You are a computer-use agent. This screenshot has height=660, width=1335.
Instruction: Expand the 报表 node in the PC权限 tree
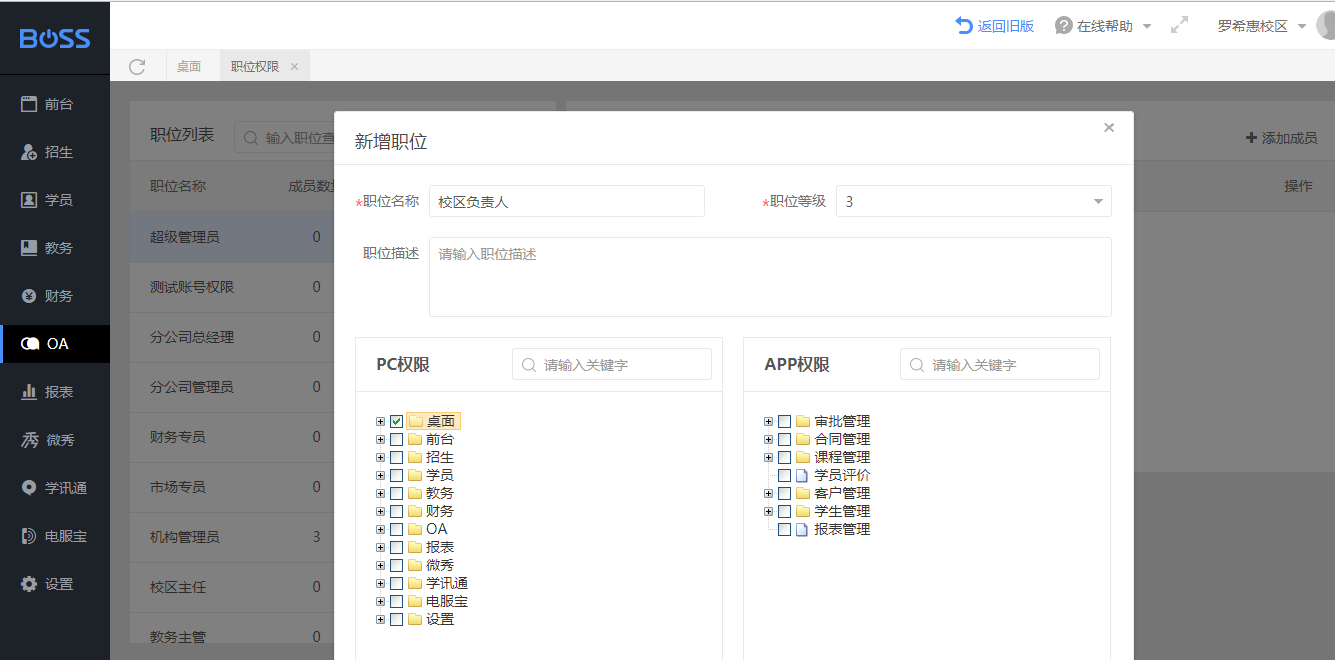(x=380, y=547)
